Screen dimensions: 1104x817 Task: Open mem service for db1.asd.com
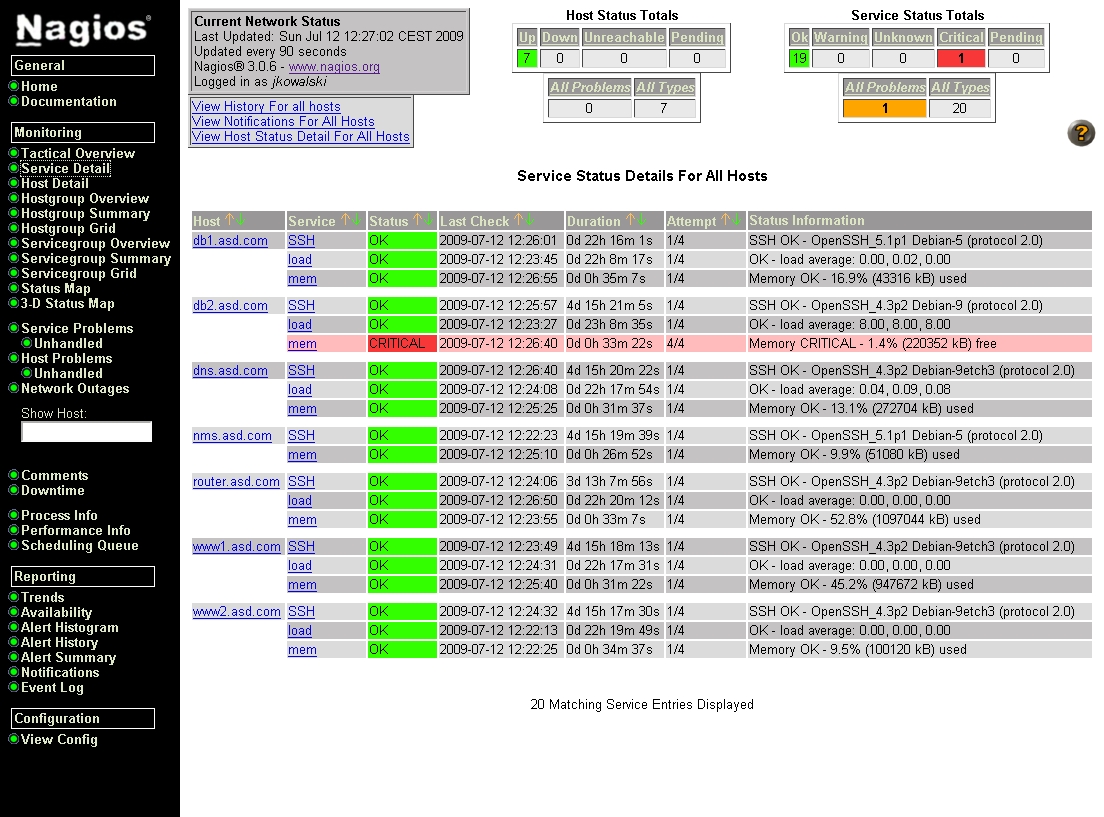[x=302, y=279]
